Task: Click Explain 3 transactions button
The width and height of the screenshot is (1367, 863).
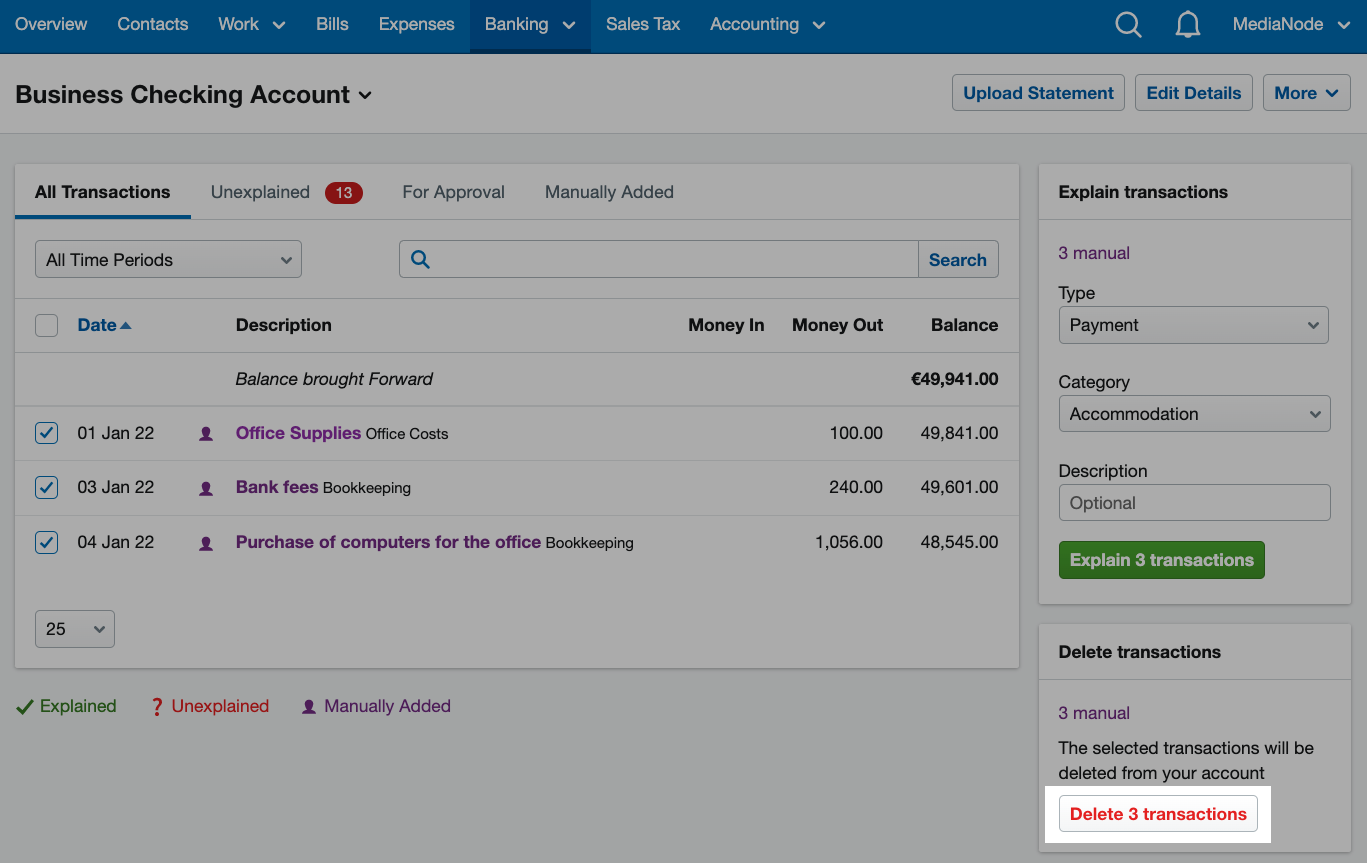Action: click(x=1162, y=560)
